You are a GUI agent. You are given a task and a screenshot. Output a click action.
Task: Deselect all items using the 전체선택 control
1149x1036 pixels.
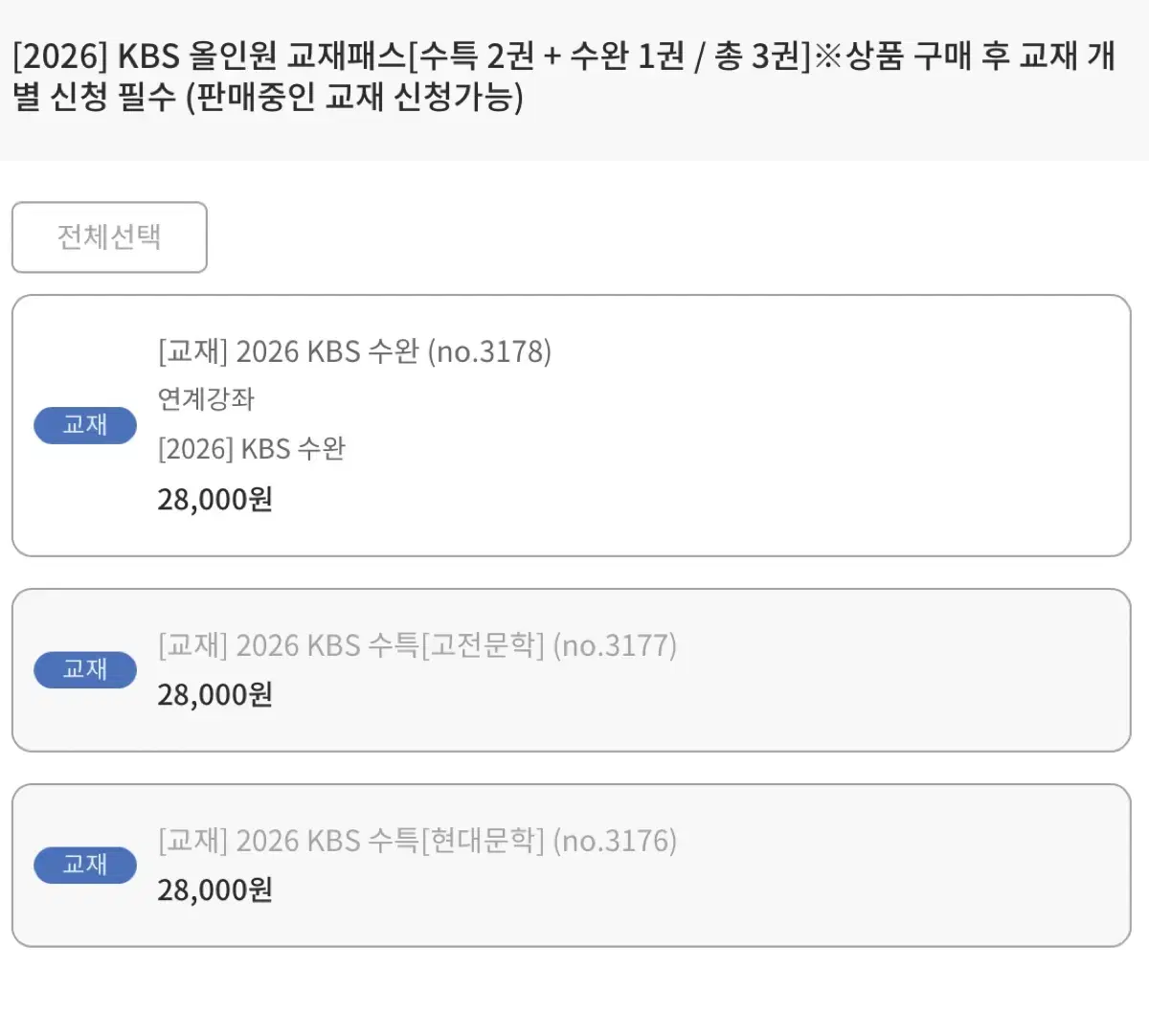click(x=108, y=238)
